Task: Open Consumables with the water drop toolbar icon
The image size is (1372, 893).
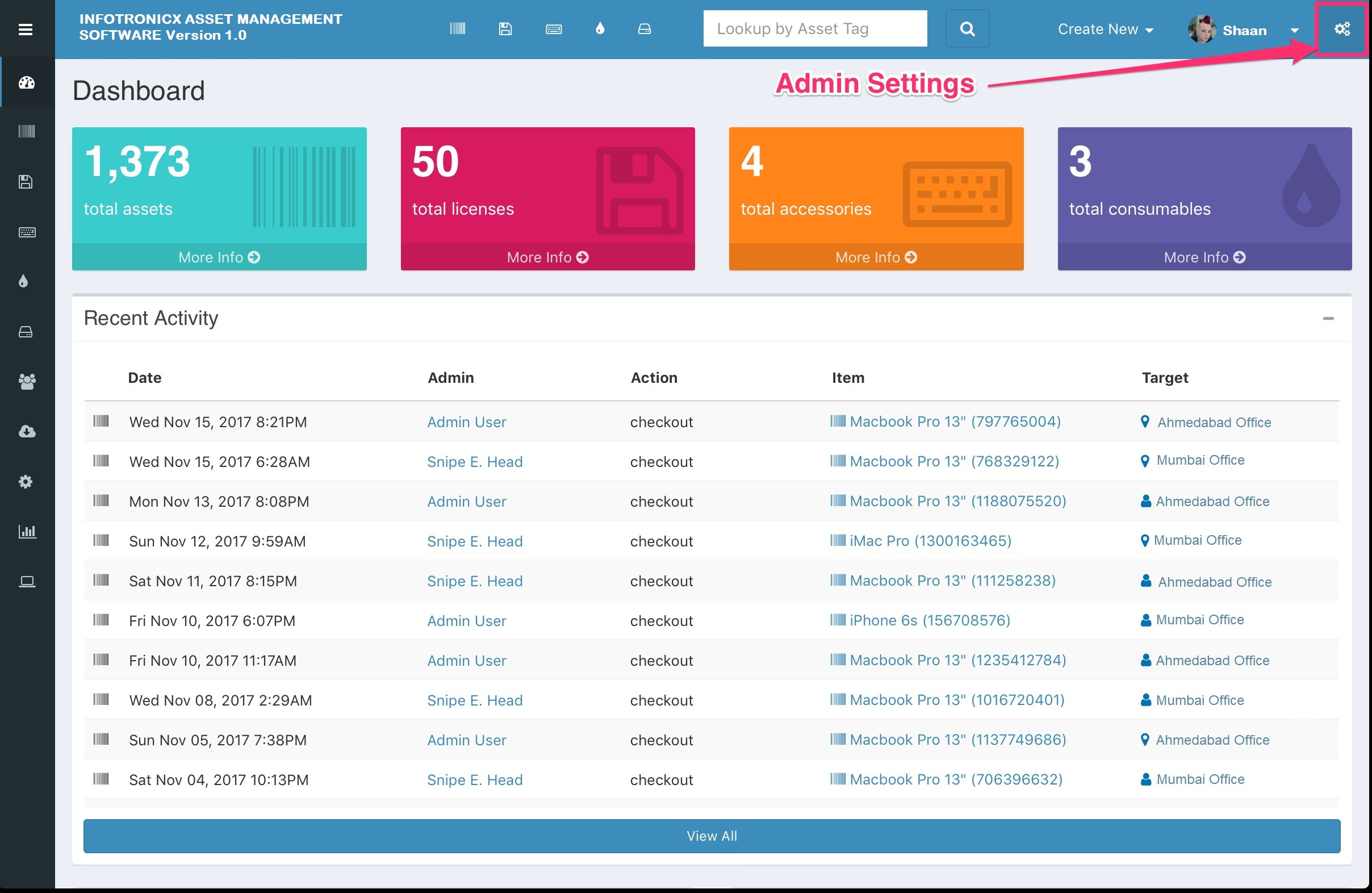Action: 600,28
